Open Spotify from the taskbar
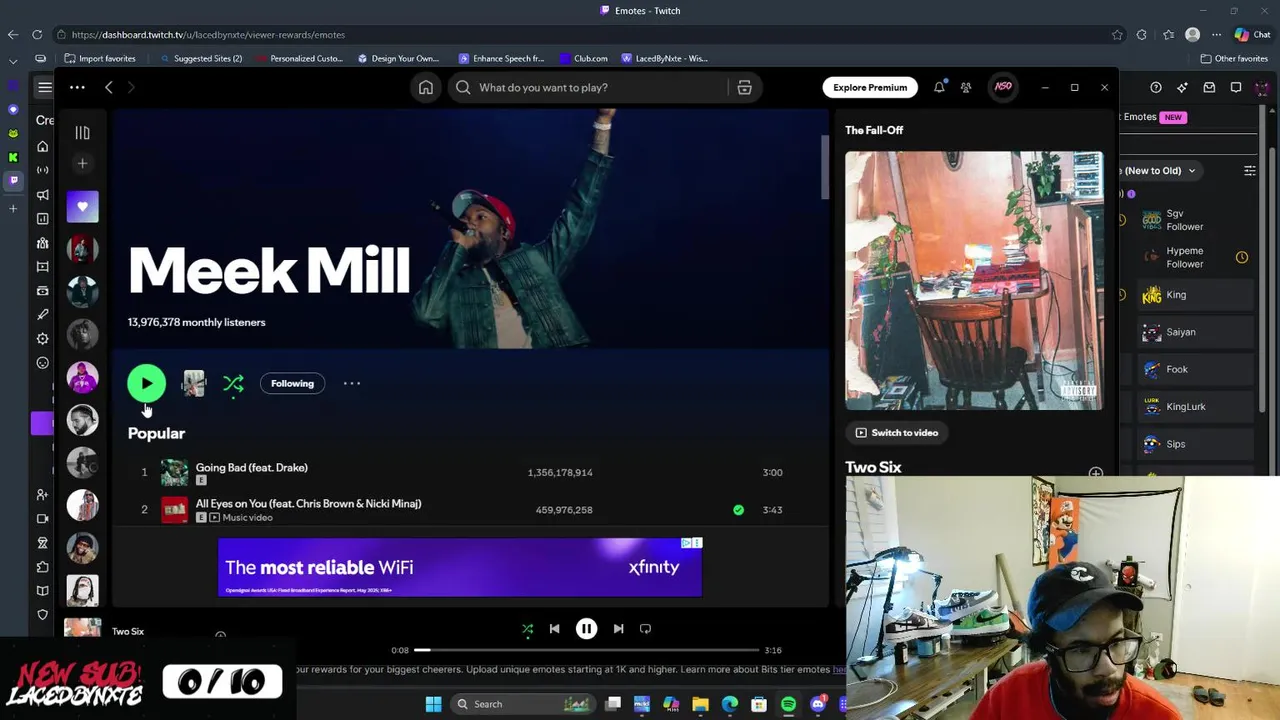Screen dimensions: 1280x720 tap(788, 704)
